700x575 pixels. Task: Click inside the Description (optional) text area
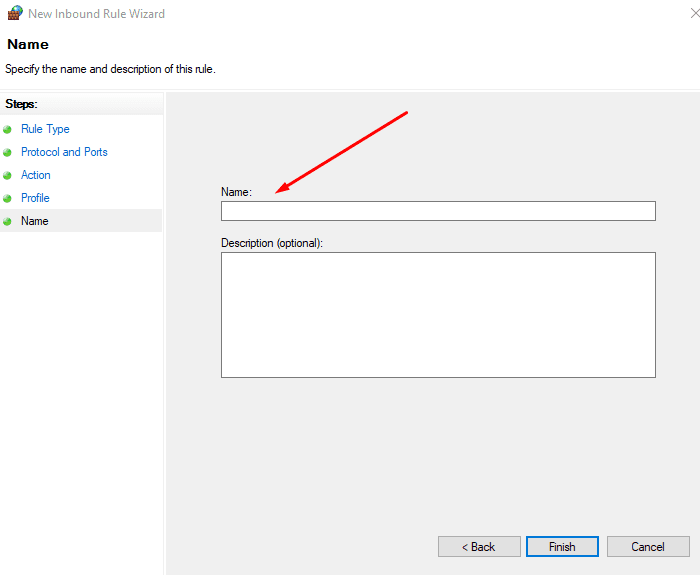[x=438, y=315]
